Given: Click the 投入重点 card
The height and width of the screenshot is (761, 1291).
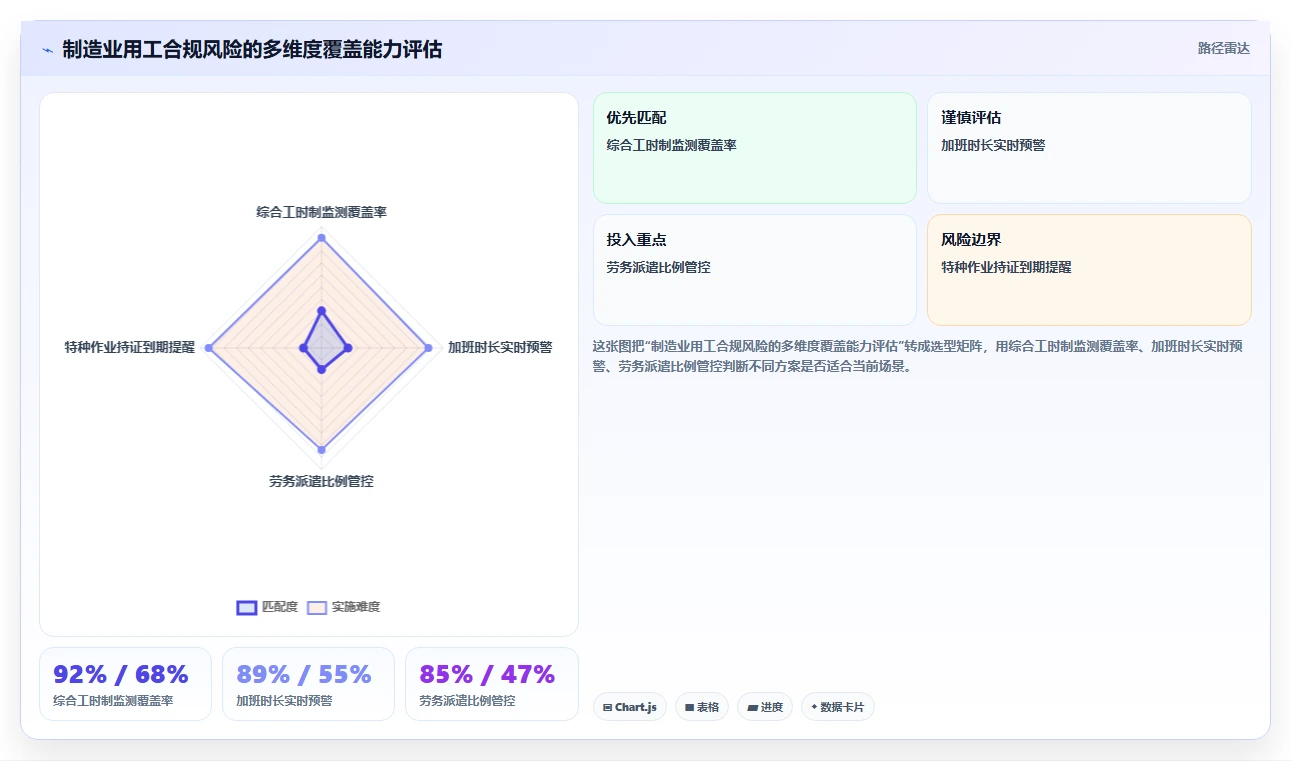Looking at the screenshot, I should (755, 270).
